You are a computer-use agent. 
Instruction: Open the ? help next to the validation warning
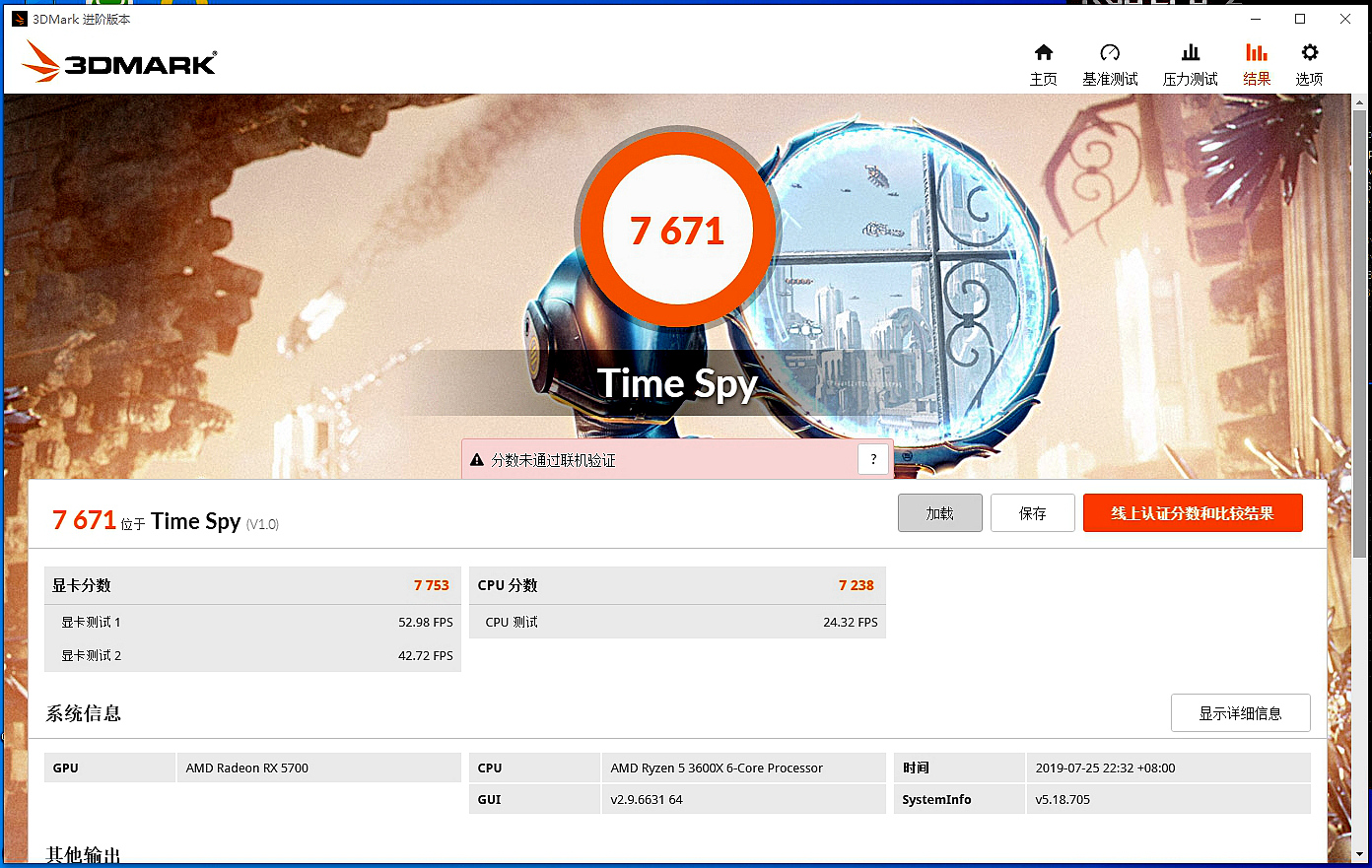pos(872,458)
